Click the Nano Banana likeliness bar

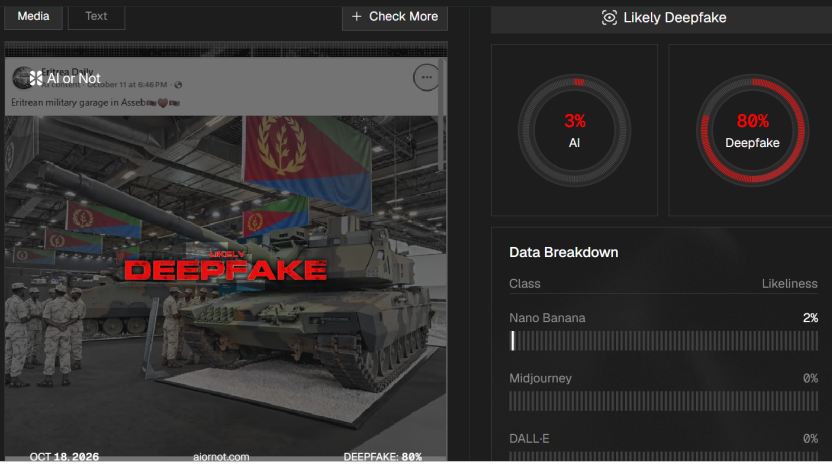tap(663, 341)
